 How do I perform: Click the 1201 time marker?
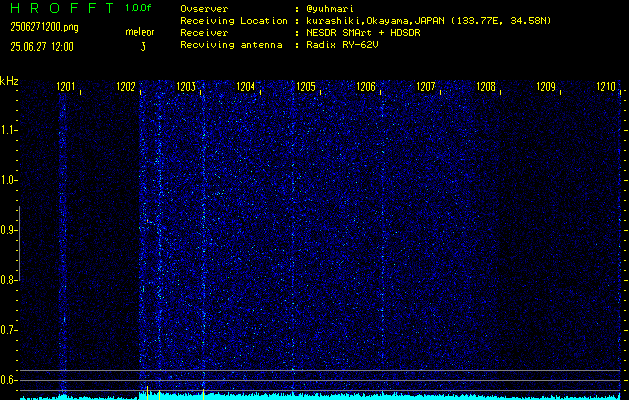(65, 87)
